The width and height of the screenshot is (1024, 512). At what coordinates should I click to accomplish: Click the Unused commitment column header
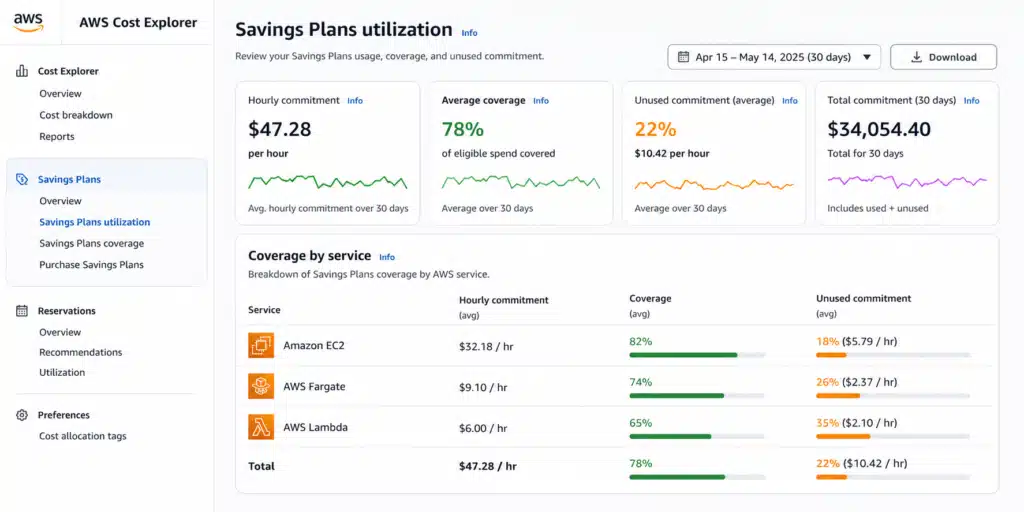[863, 298]
